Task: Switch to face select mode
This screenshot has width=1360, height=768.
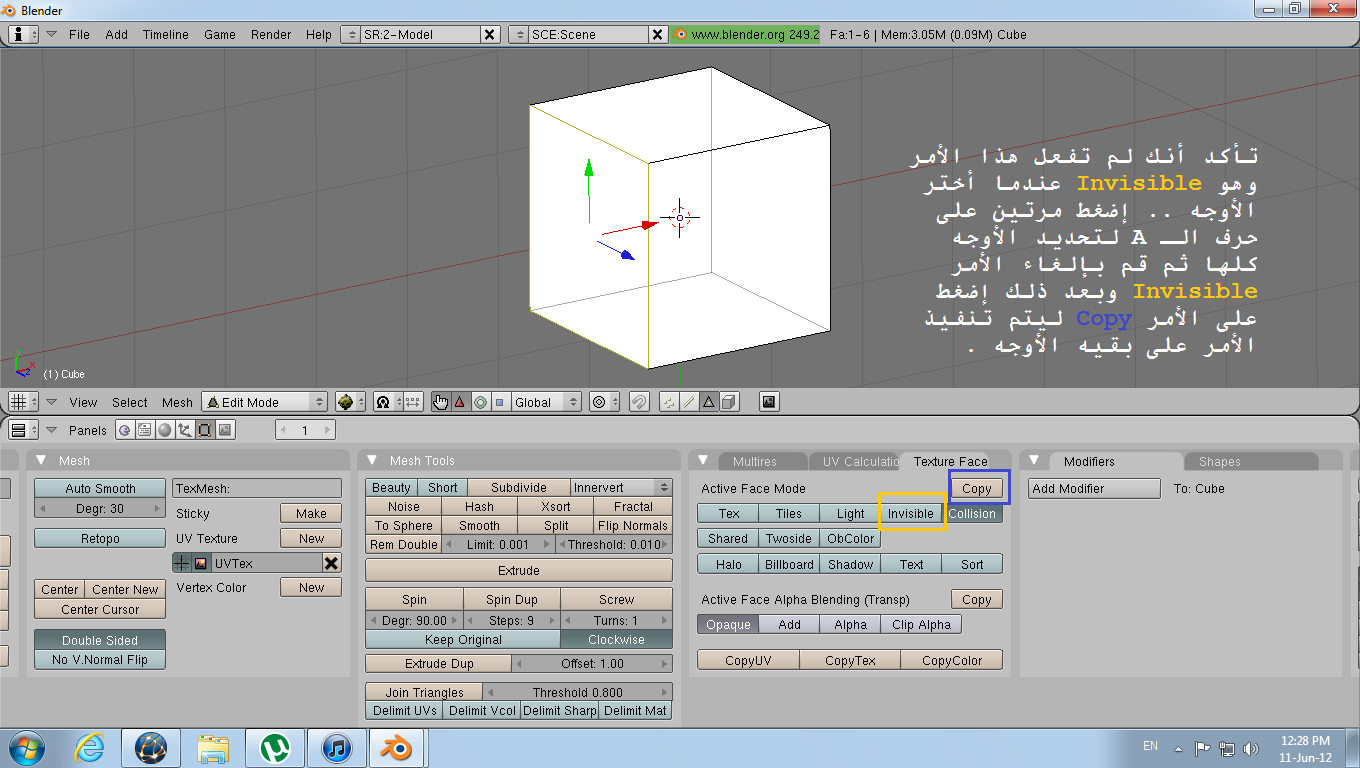Action: [x=708, y=402]
